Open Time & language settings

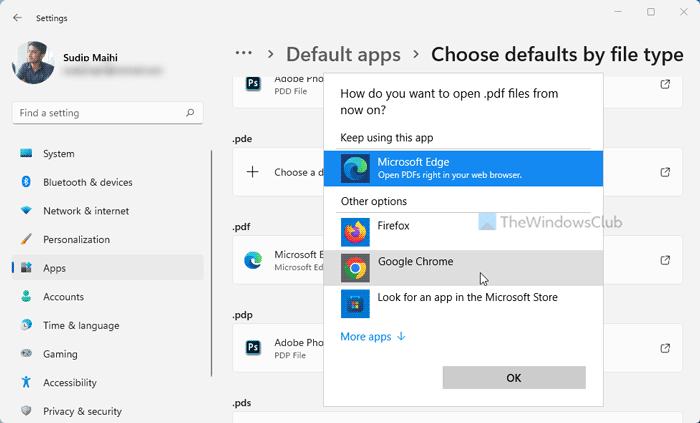80,326
